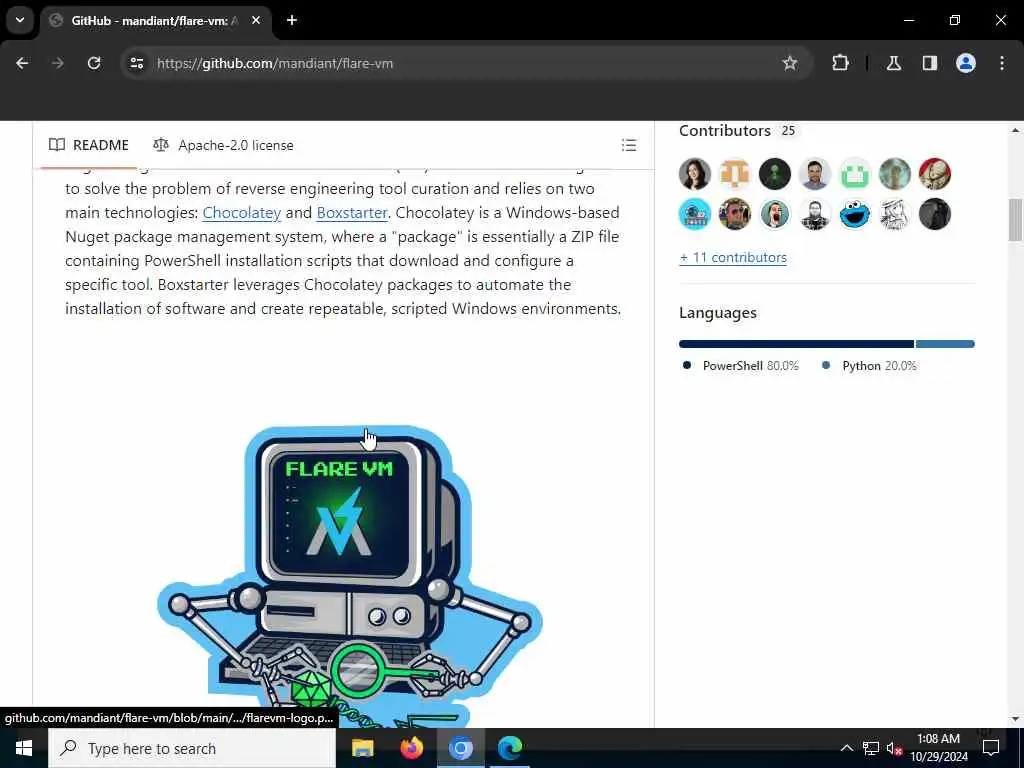This screenshot has width=1024, height=768.
Task: Select the GitHub mandiant/flare-vm tab
Action: point(154,20)
